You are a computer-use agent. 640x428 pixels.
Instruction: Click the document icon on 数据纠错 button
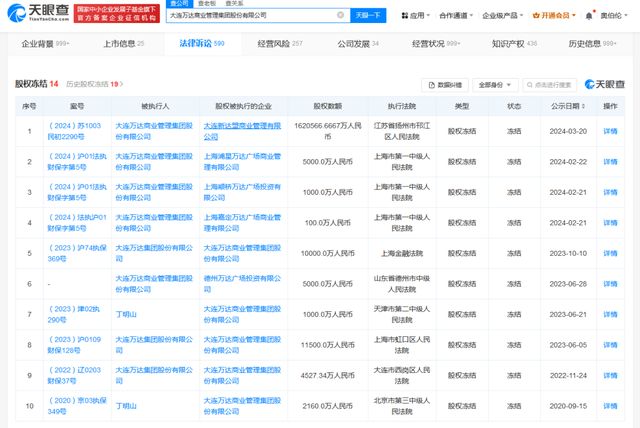pyautogui.click(x=432, y=85)
